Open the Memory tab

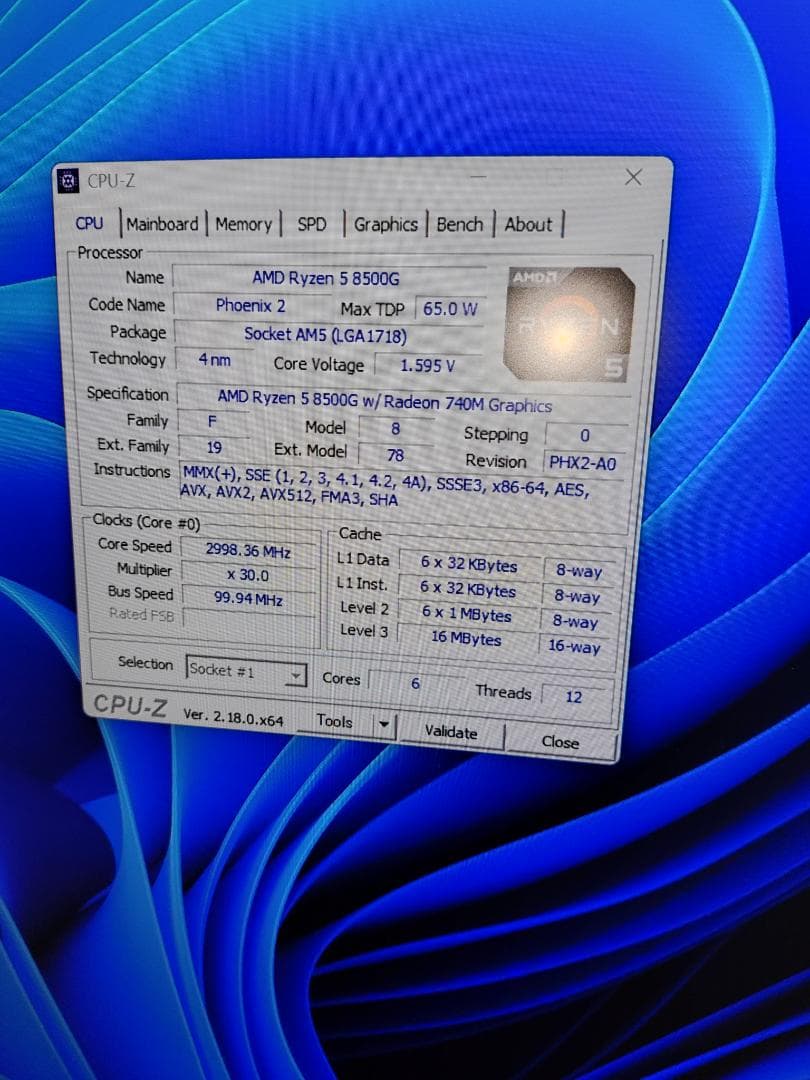tap(244, 225)
